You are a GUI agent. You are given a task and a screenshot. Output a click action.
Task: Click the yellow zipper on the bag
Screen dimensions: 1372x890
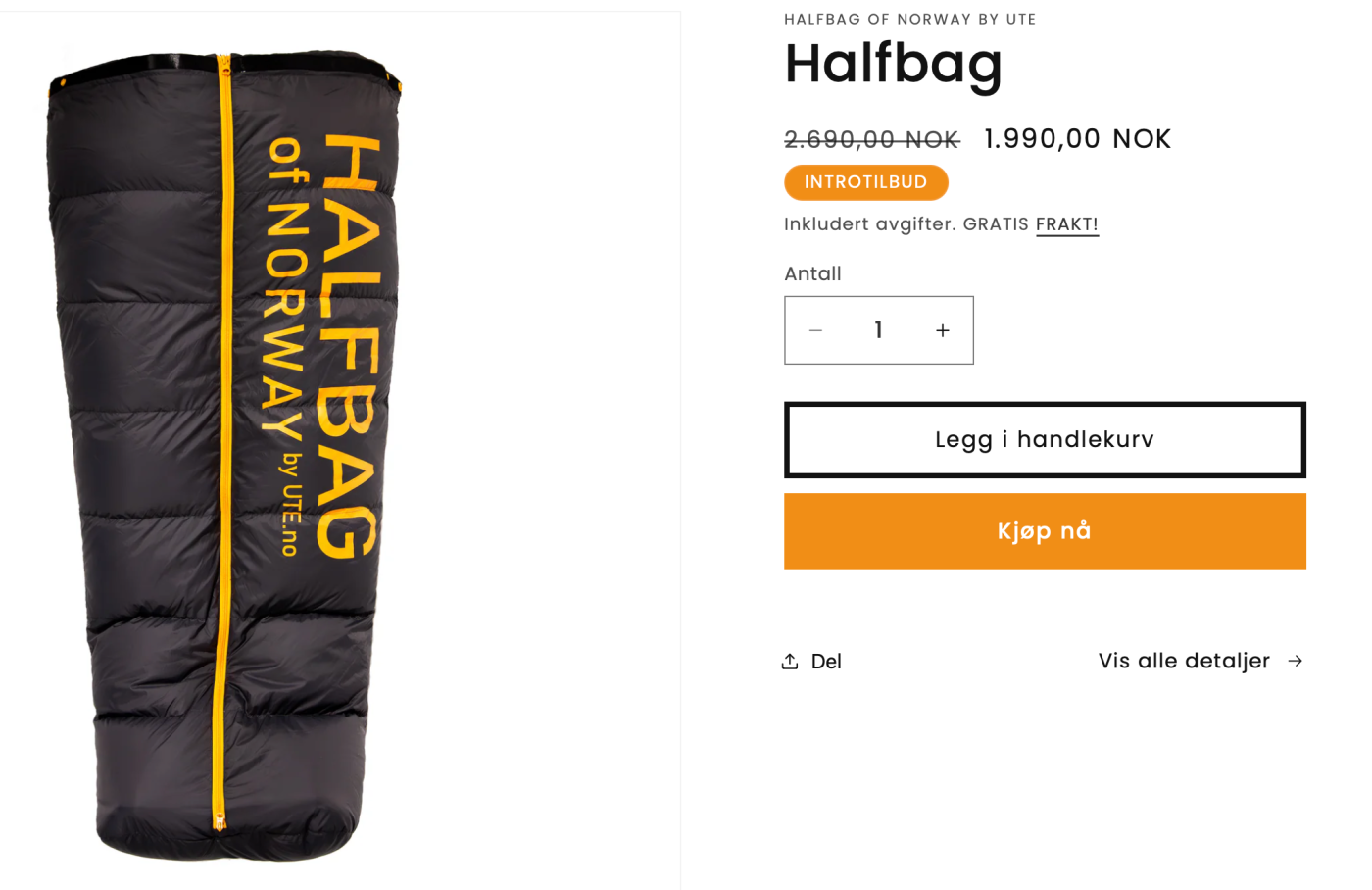(222, 441)
